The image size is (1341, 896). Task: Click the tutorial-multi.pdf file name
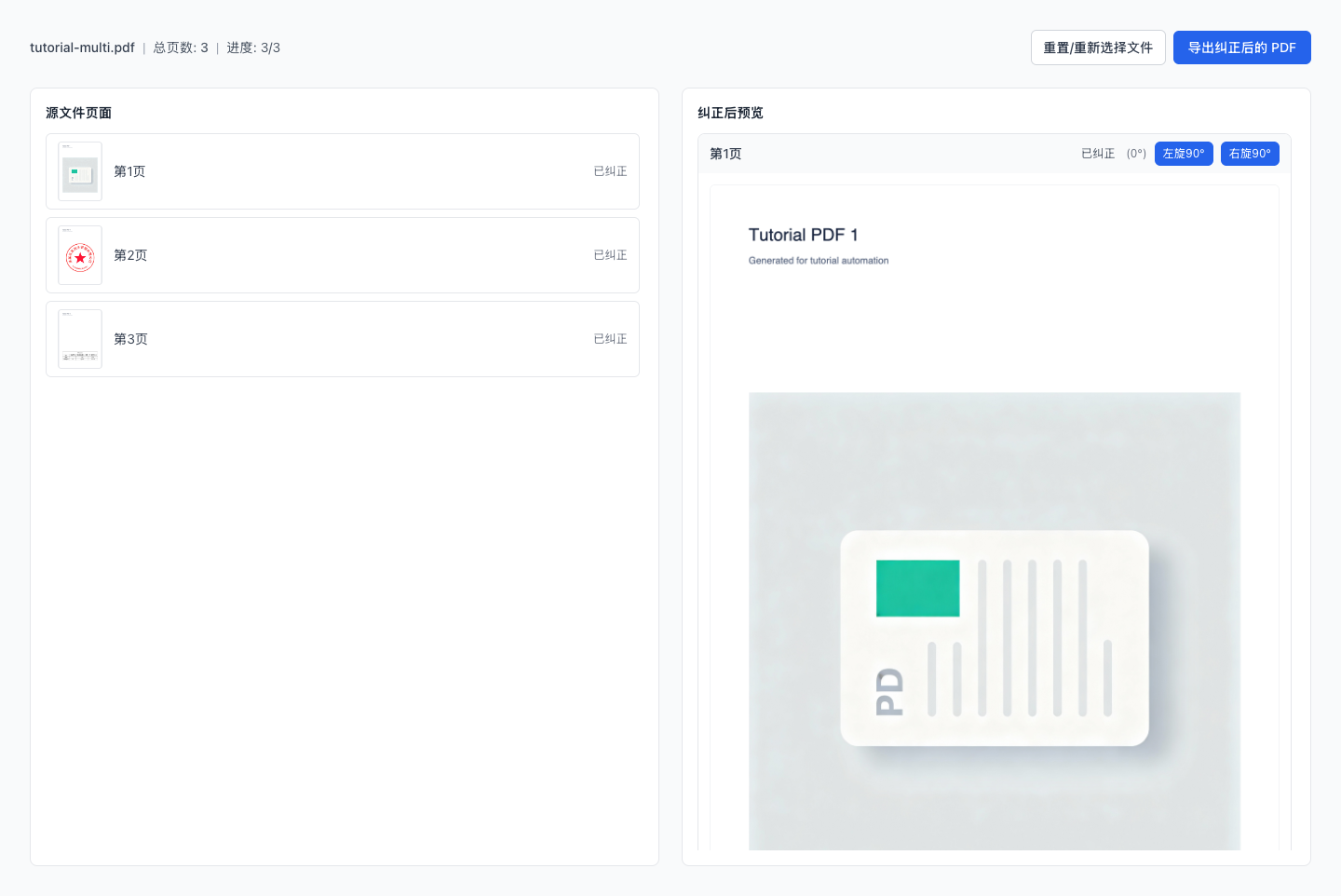pos(82,48)
